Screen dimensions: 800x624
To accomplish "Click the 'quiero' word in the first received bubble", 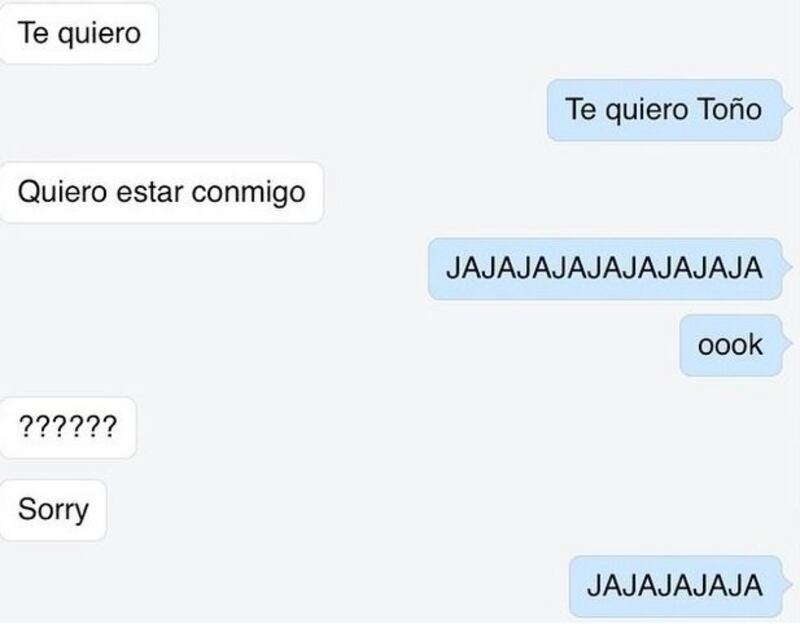I will point(99,36).
